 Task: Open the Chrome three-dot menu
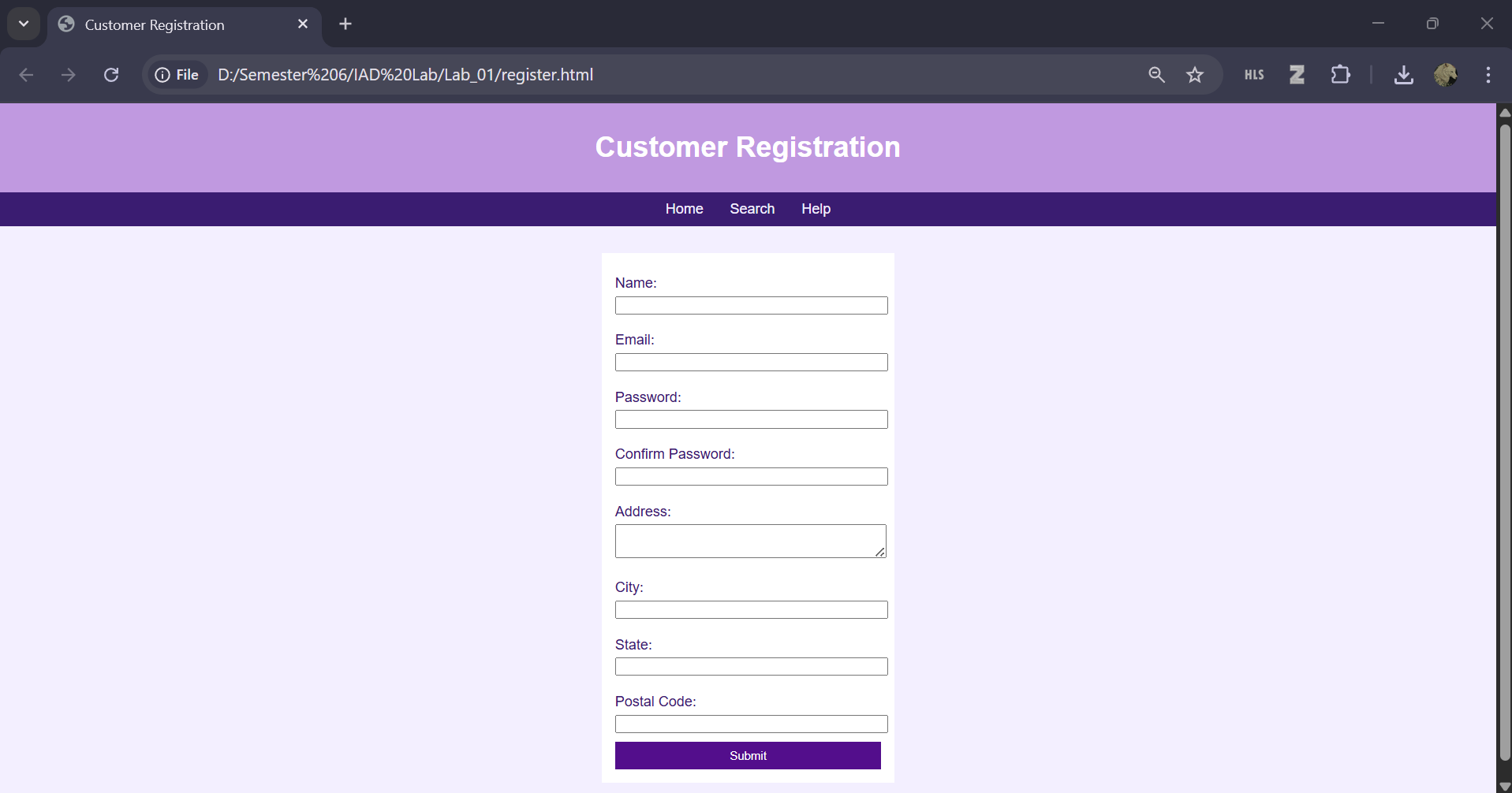[1488, 75]
